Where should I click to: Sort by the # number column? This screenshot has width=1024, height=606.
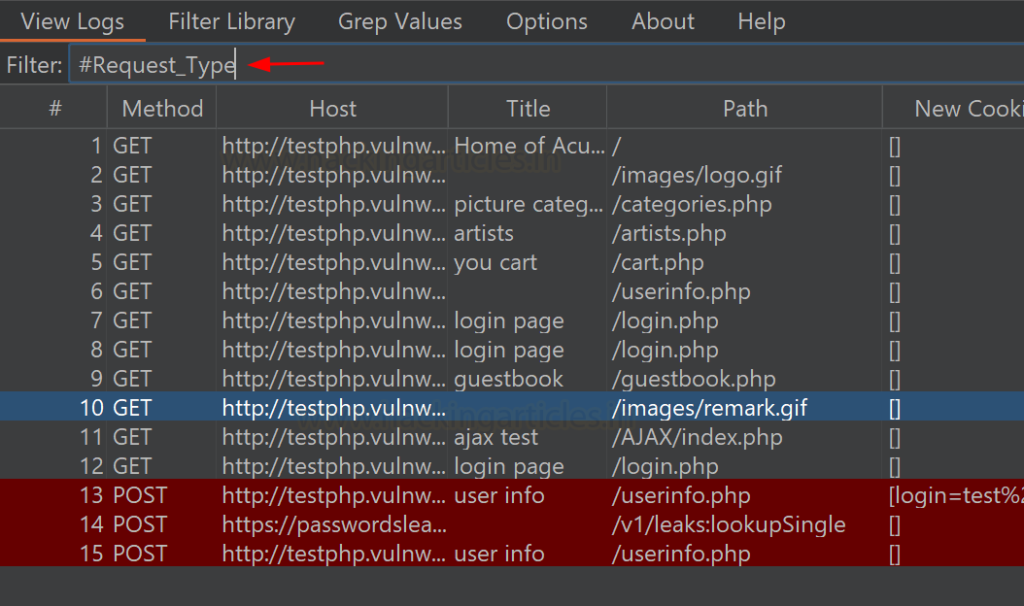point(55,108)
